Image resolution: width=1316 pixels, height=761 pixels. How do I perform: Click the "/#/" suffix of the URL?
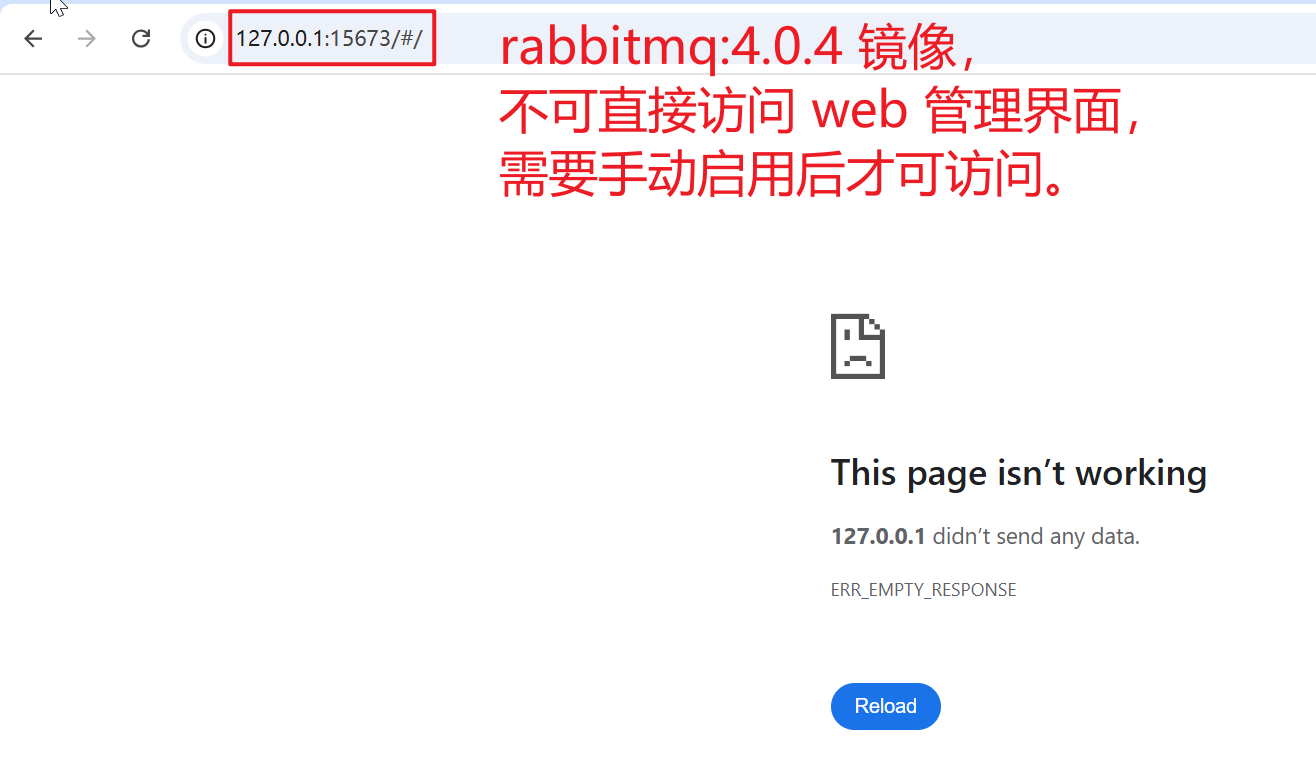coord(407,39)
